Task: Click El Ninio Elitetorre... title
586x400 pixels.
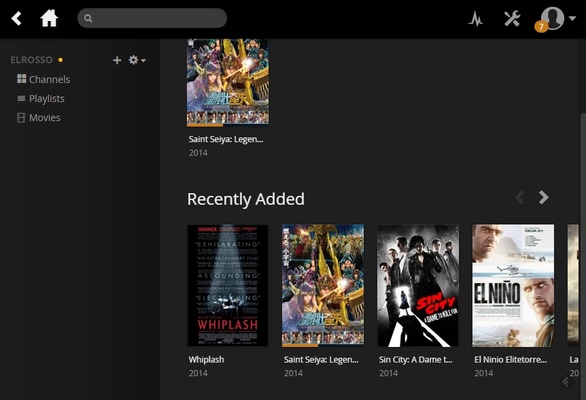Action: pyautogui.click(x=511, y=360)
